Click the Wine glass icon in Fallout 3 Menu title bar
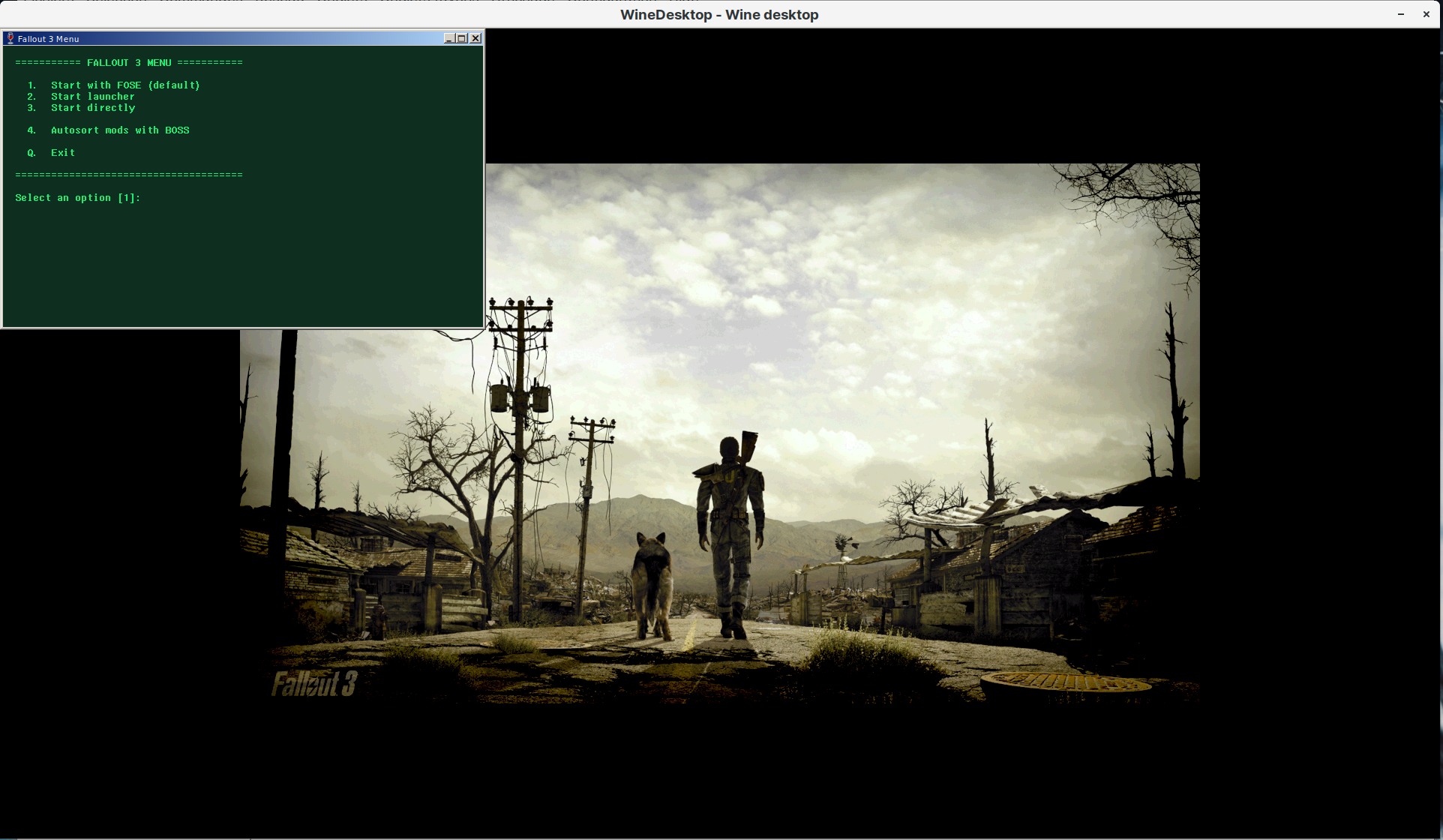This screenshot has width=1443, height=840. (10, 38)
